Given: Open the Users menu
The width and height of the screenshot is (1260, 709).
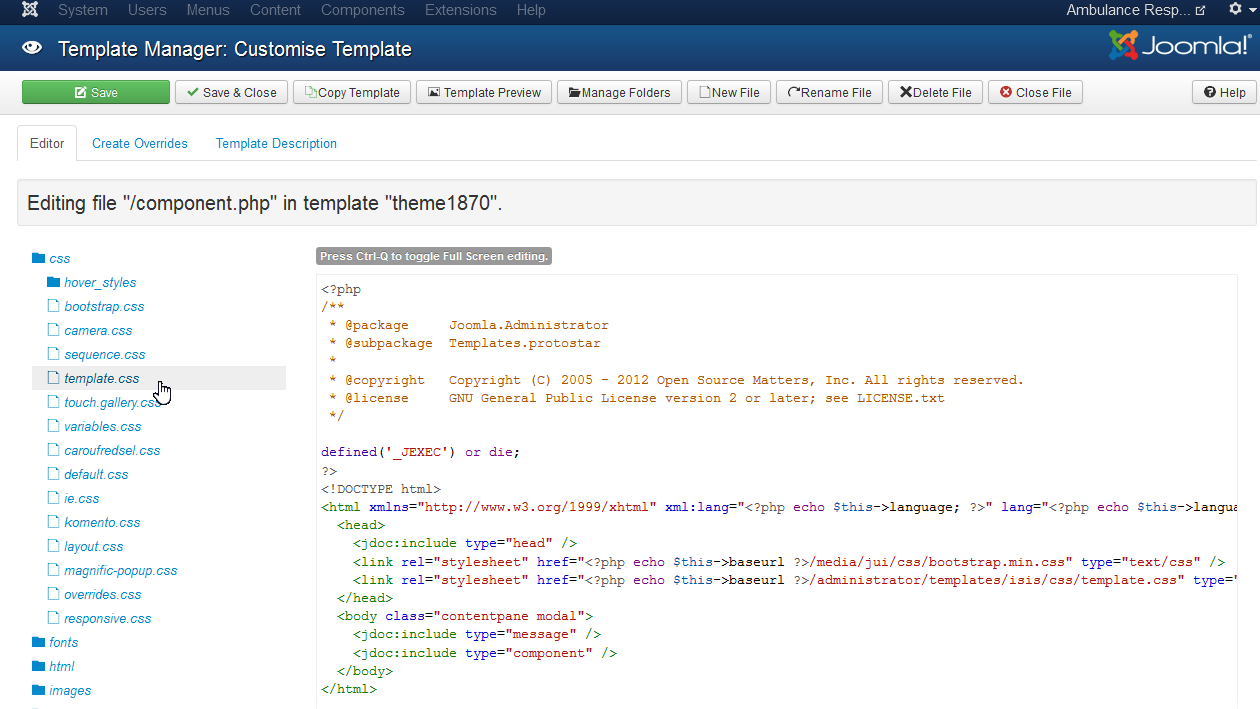Looking at the screenshot, I should [x=147, y=10].
